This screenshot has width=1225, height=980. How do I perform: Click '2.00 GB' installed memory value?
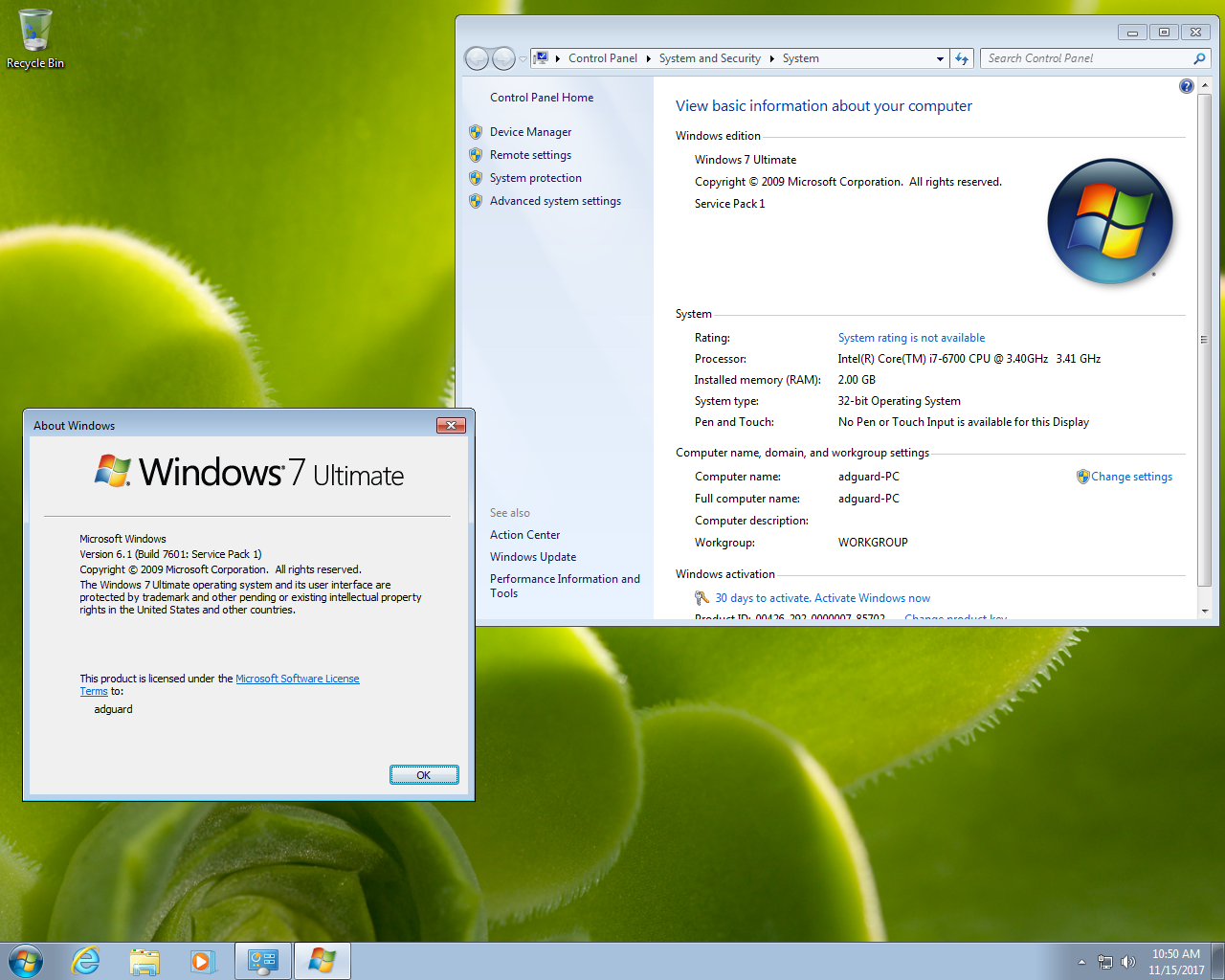(857, 380)
